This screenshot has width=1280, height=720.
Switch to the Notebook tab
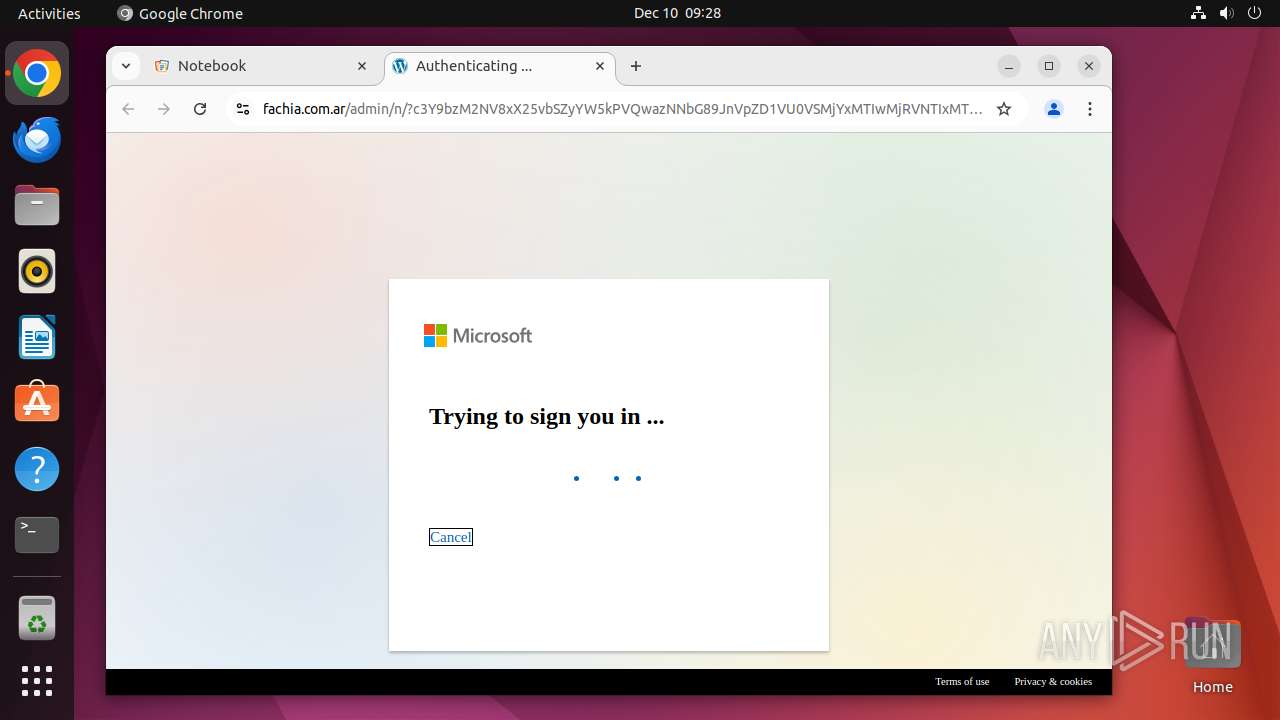click(261, 66)
